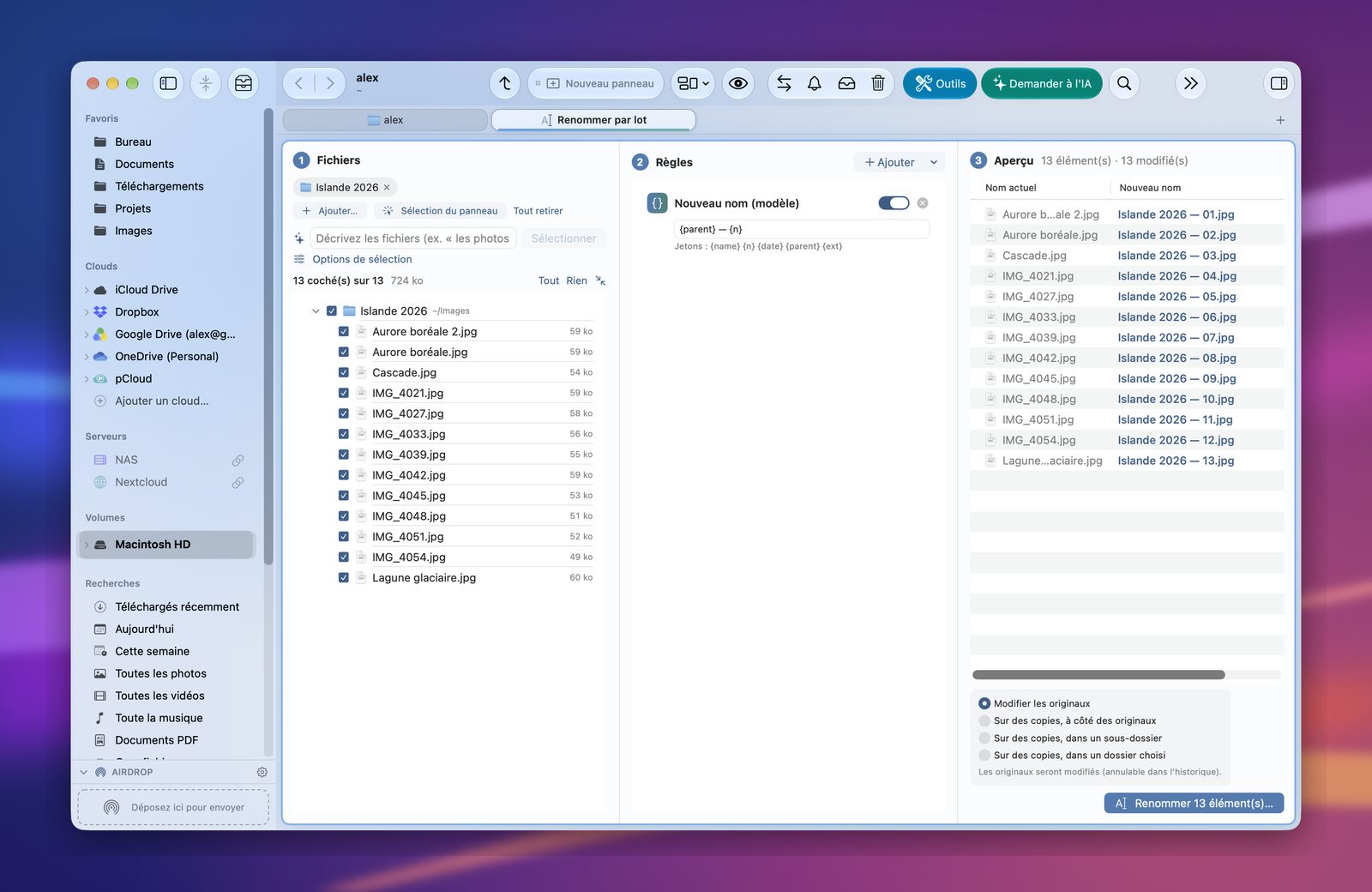Switch to the alex tab
1372x892 pixels.
[x=385, y=120]
